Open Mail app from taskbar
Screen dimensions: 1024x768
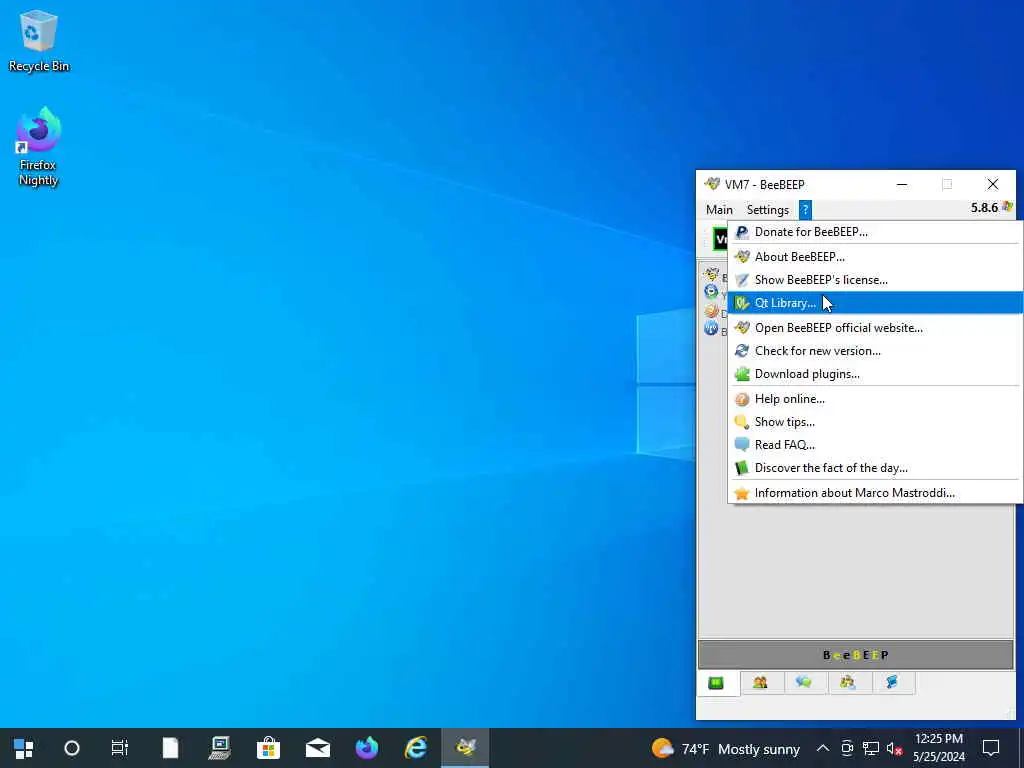tap(317, 748)
